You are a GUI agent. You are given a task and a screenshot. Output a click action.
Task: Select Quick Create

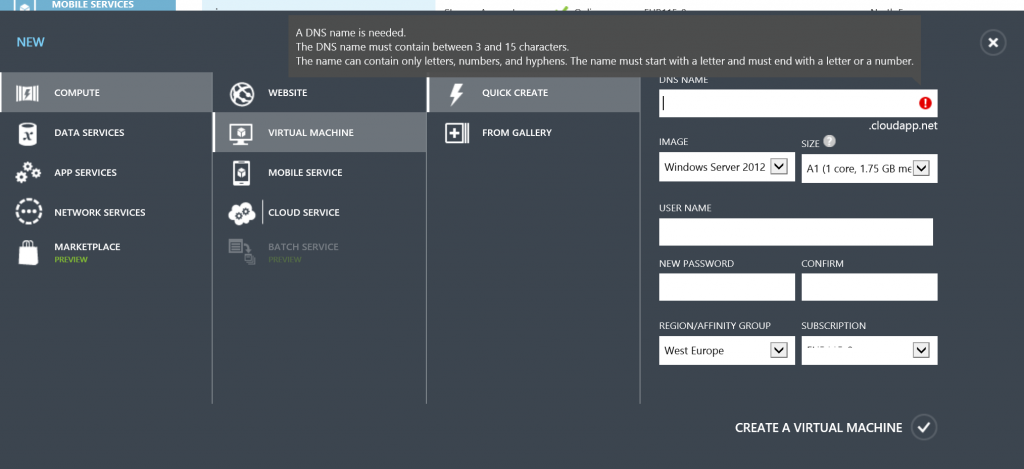(534, 93)
